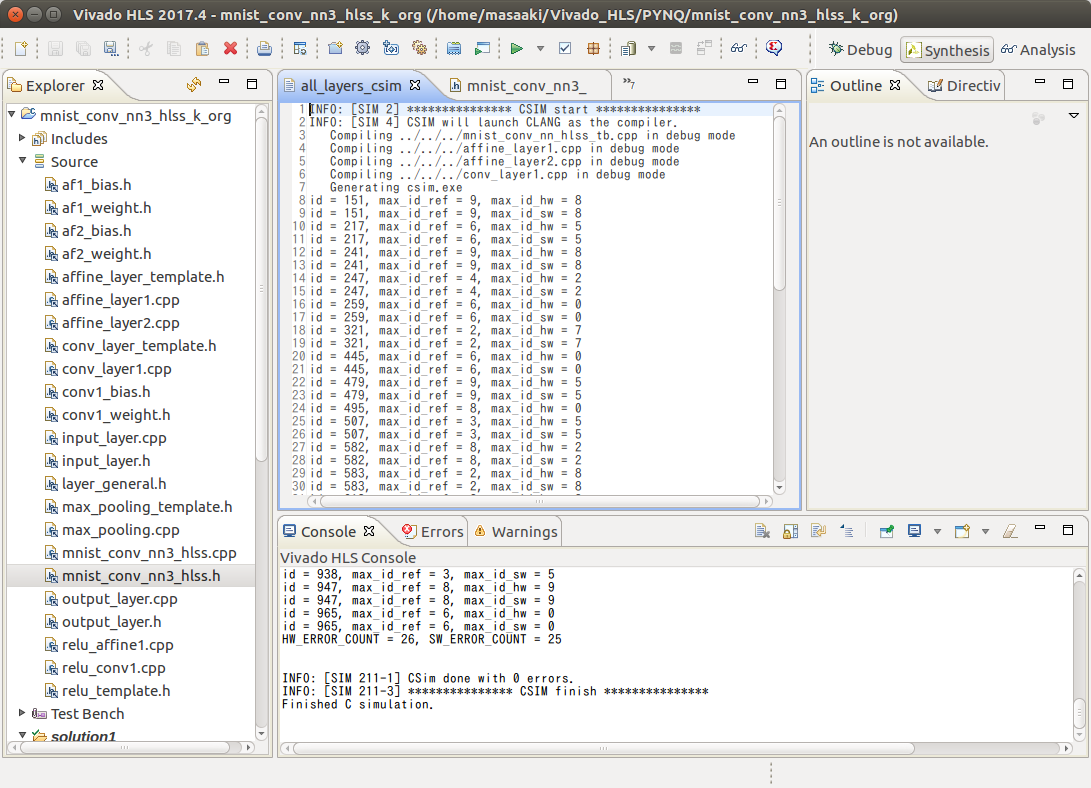Click the Clear Console icon

coord(763,531)
